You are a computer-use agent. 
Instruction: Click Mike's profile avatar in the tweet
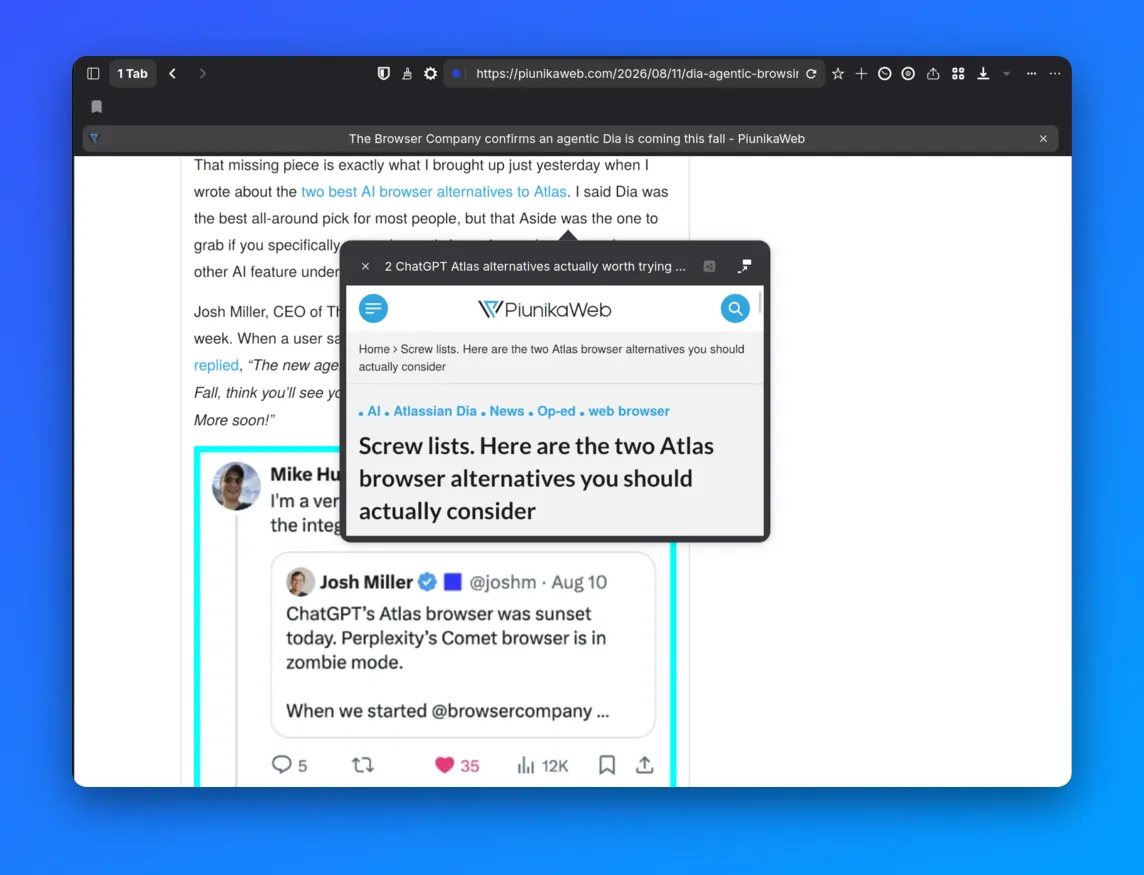click(x=236, y=486)
